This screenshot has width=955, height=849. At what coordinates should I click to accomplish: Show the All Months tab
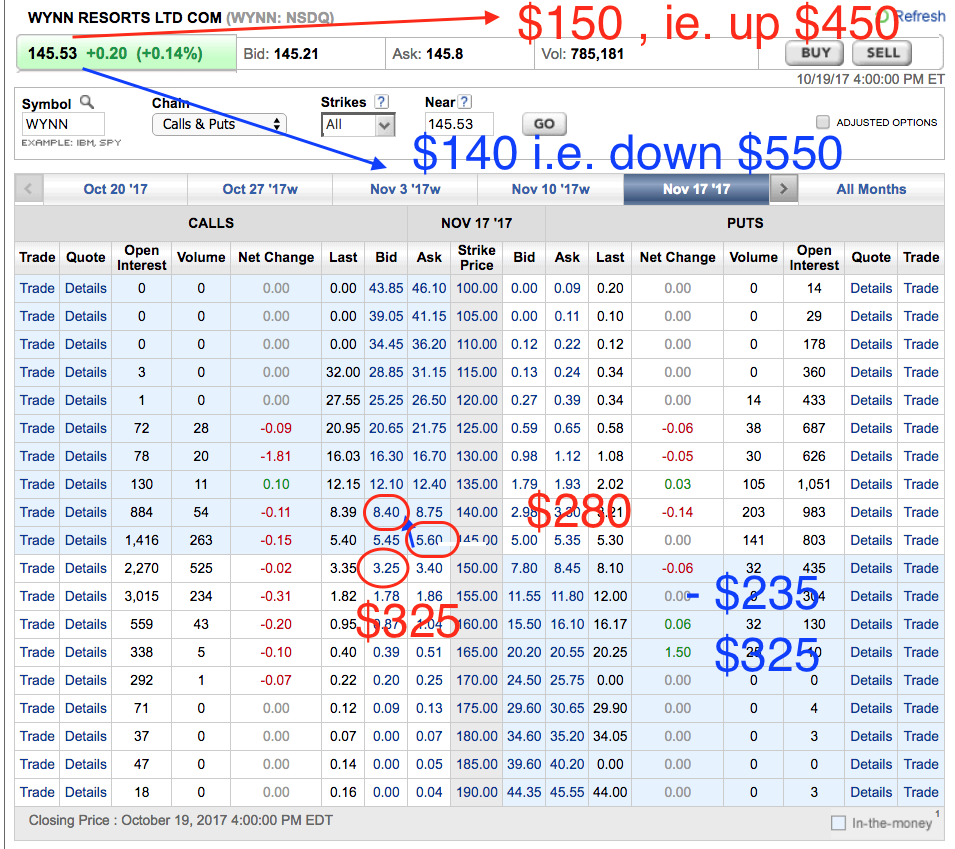click(x=871, y=189)
